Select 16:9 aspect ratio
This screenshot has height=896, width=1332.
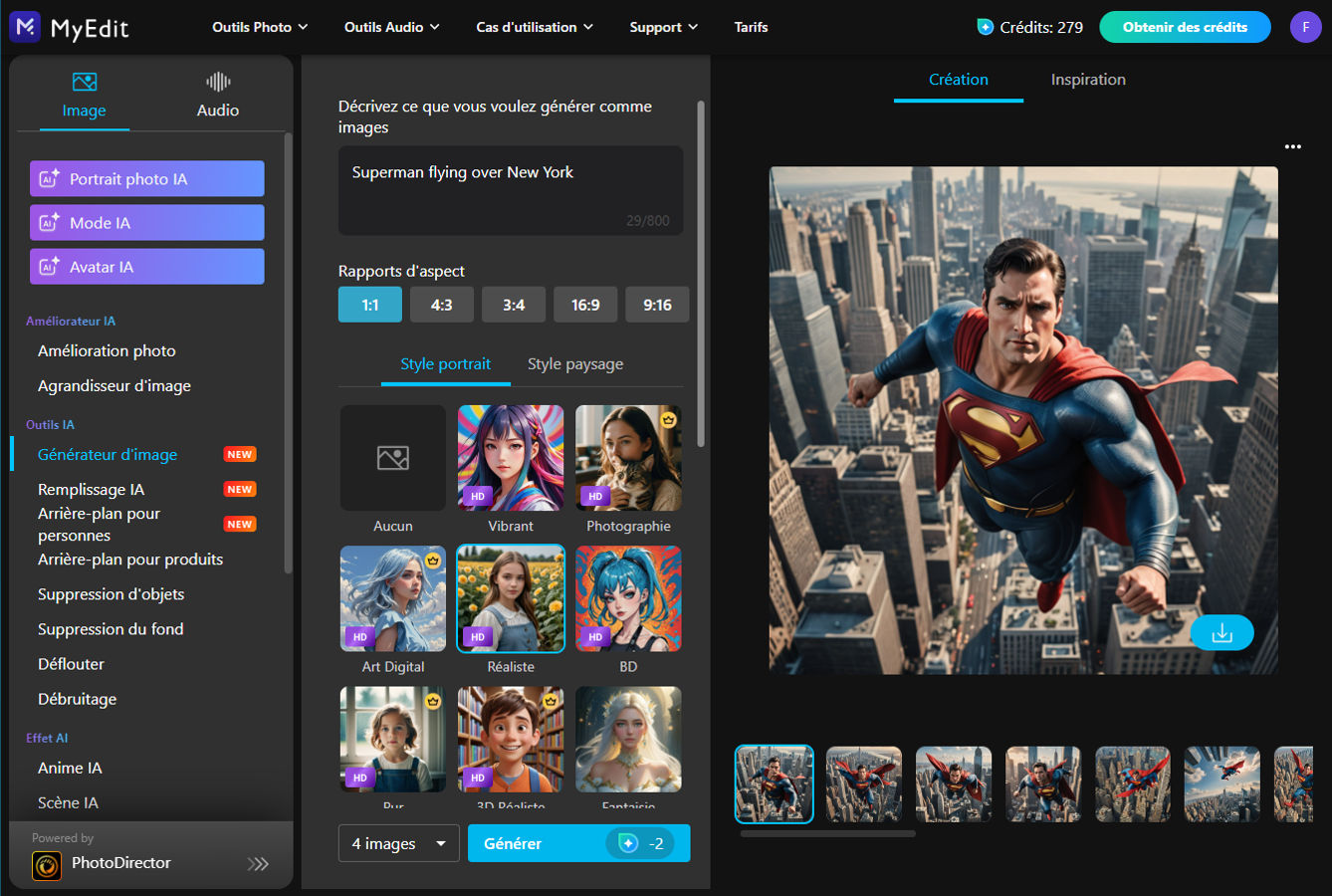(585, 305)
